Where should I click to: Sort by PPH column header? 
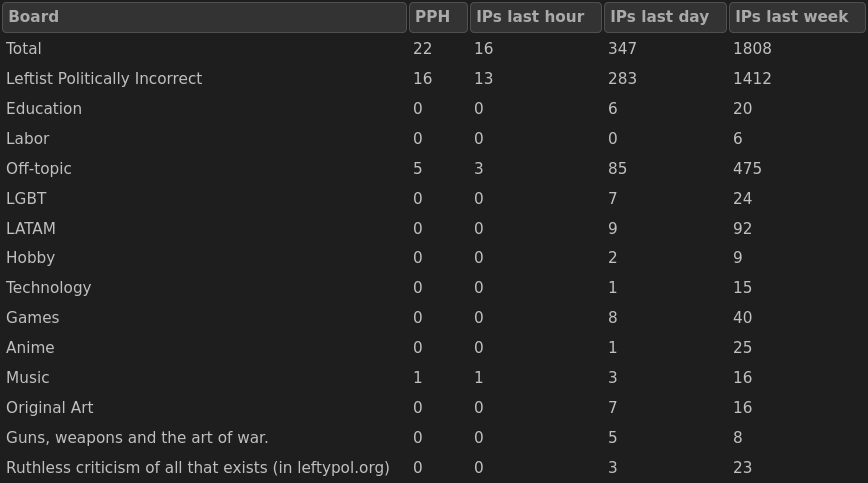click(x=438, y=17)
